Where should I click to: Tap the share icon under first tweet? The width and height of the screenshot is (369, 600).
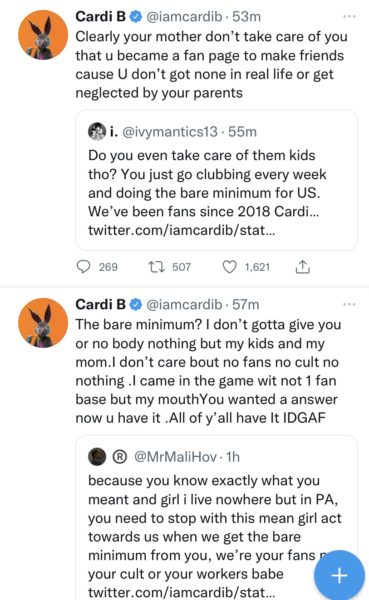pyautogui.click(x=302, y=267)
